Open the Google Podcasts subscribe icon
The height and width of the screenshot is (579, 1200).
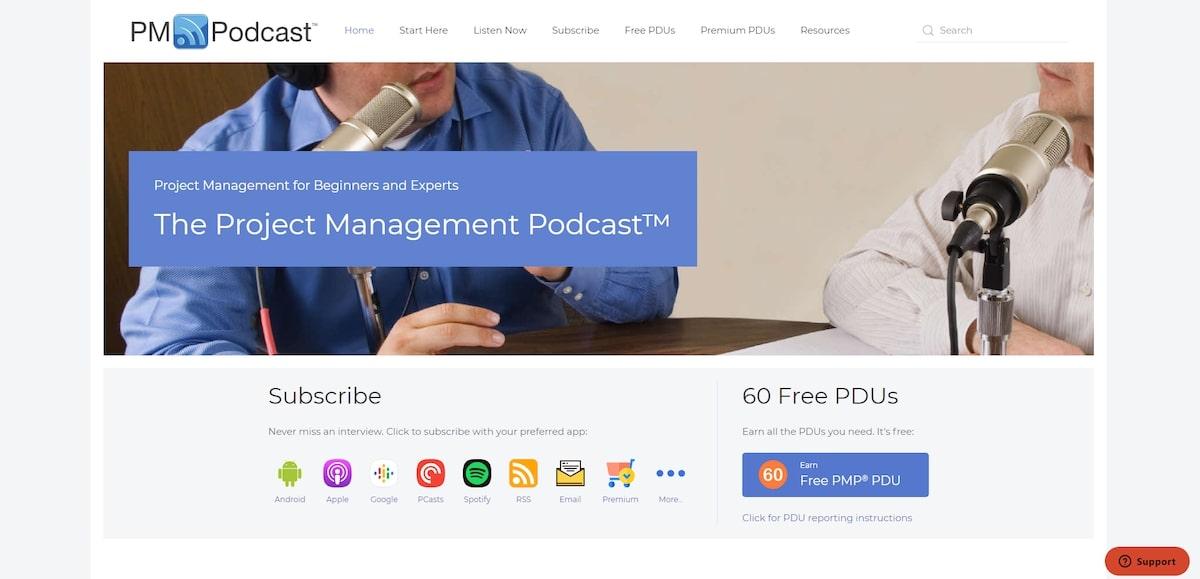click(384, 473)
